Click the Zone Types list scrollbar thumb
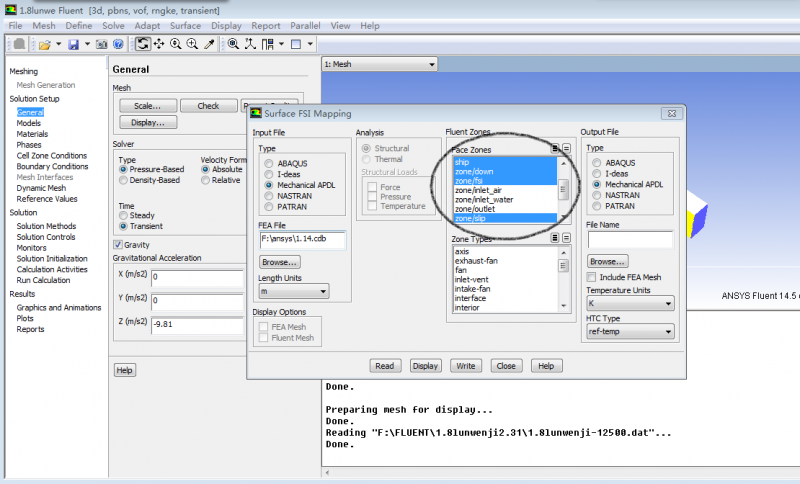 point(563,266)
